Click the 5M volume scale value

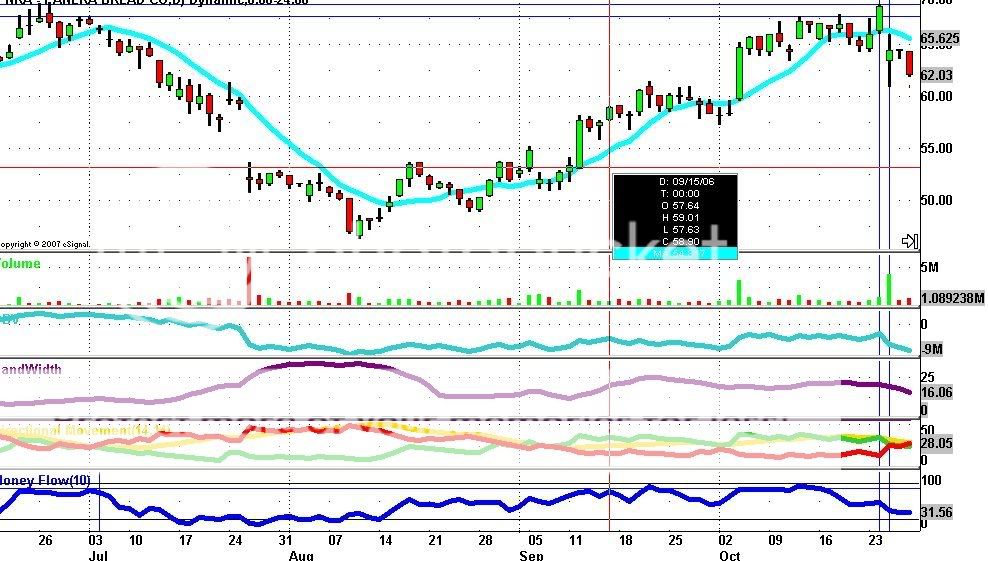click(x=929, y=267)
